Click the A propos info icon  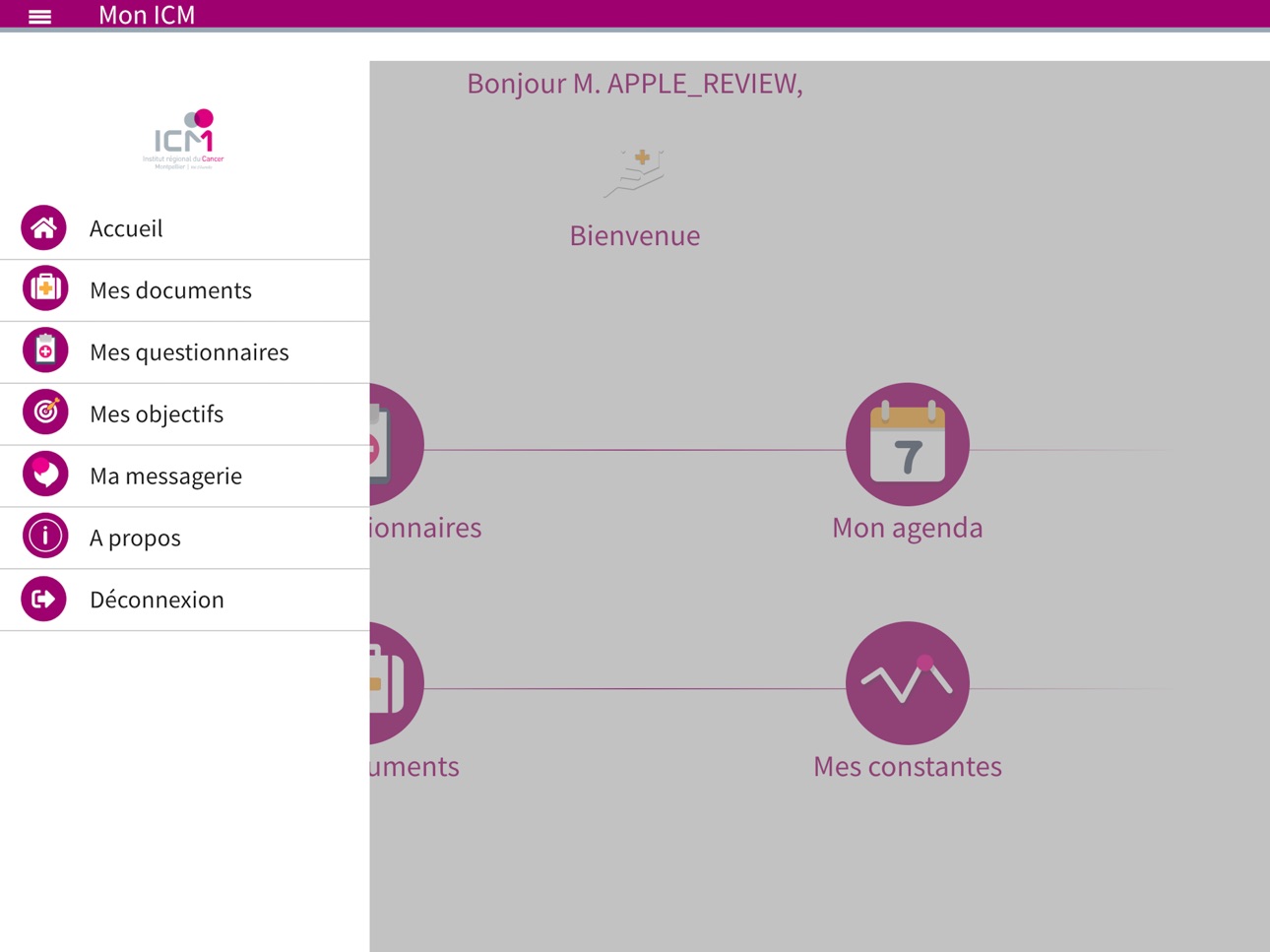[44, 537]
